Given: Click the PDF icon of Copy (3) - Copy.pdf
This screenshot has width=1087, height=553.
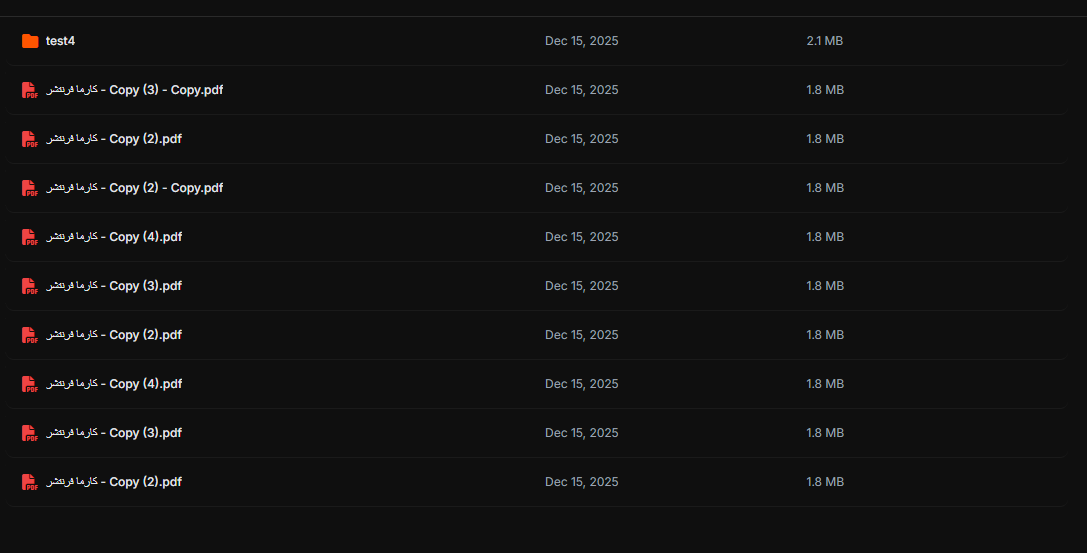Looking at the screenshot, I should [30, 90].
